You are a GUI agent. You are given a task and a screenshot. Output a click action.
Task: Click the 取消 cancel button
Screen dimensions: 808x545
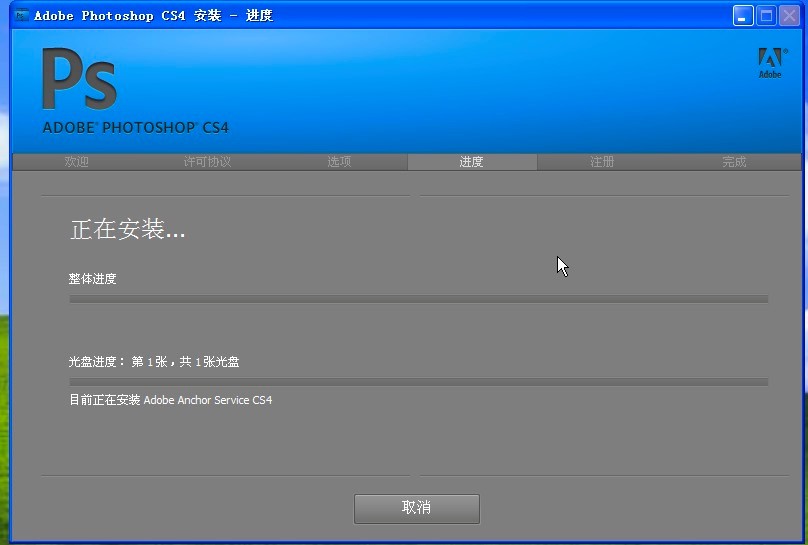click(416, 508)
